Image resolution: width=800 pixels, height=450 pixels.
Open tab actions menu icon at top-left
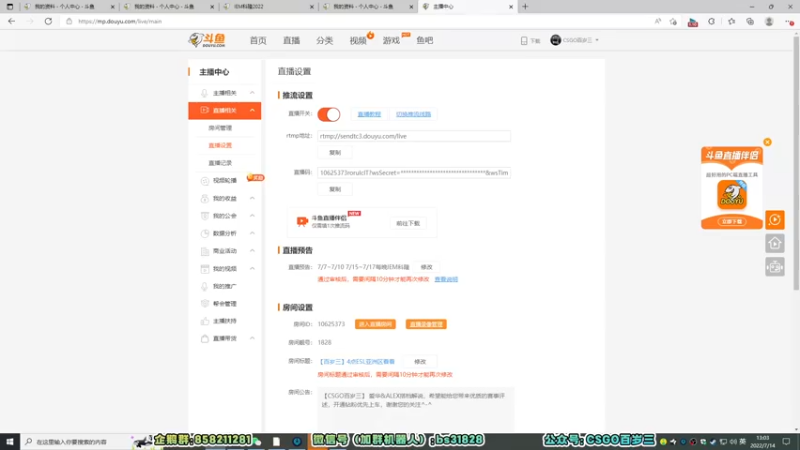point(10,7)
